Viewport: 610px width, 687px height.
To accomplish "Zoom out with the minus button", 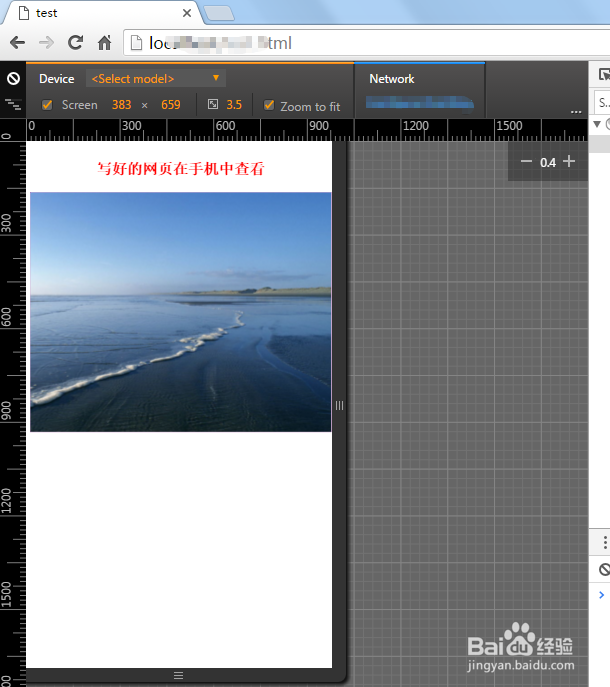I will pyautogui.click(x=526, y=162).
